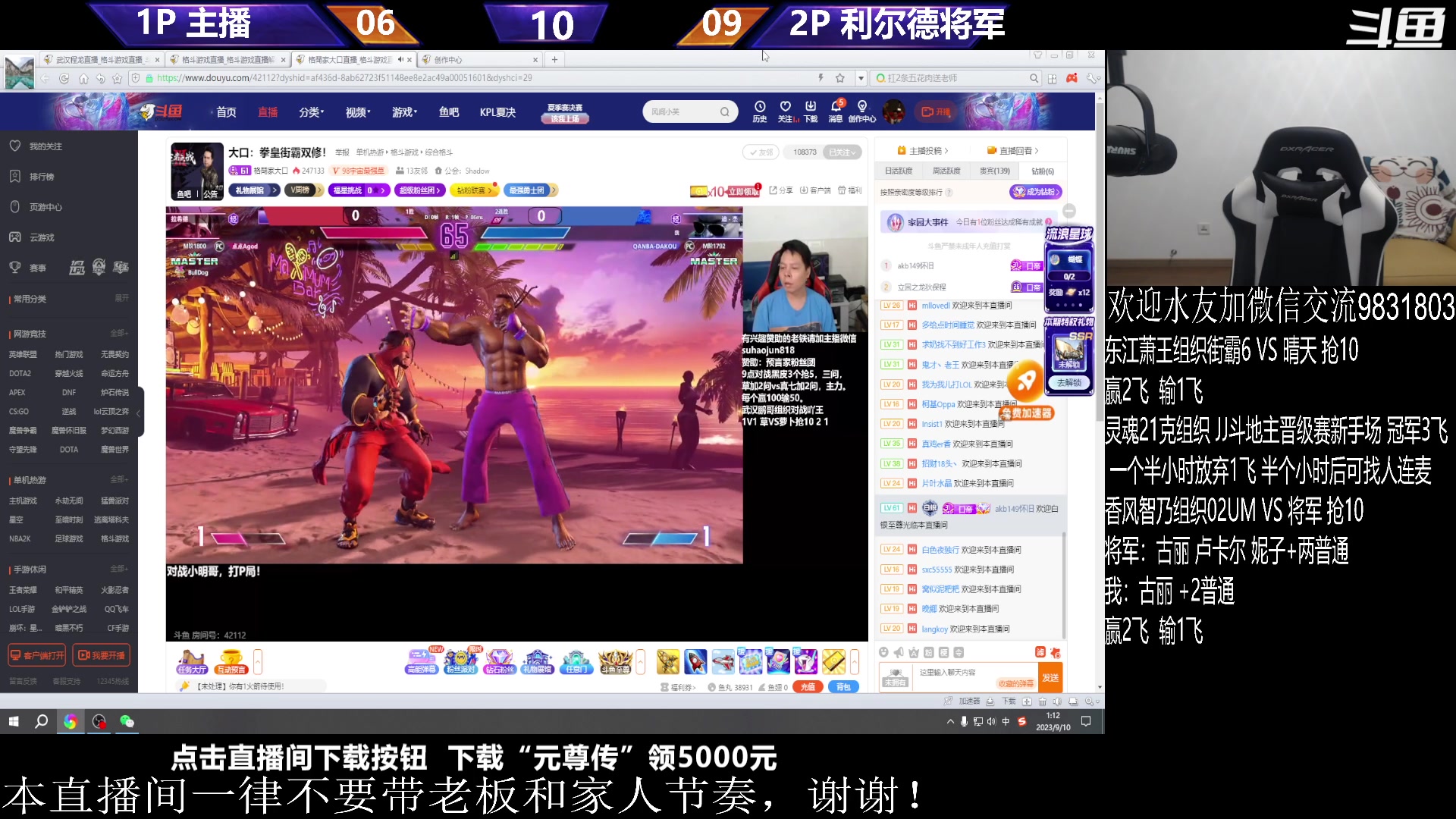This screenshot has height=819, width=1456.
Task: Toggle the 中 input method indicator
Action: pos(1006,721)
